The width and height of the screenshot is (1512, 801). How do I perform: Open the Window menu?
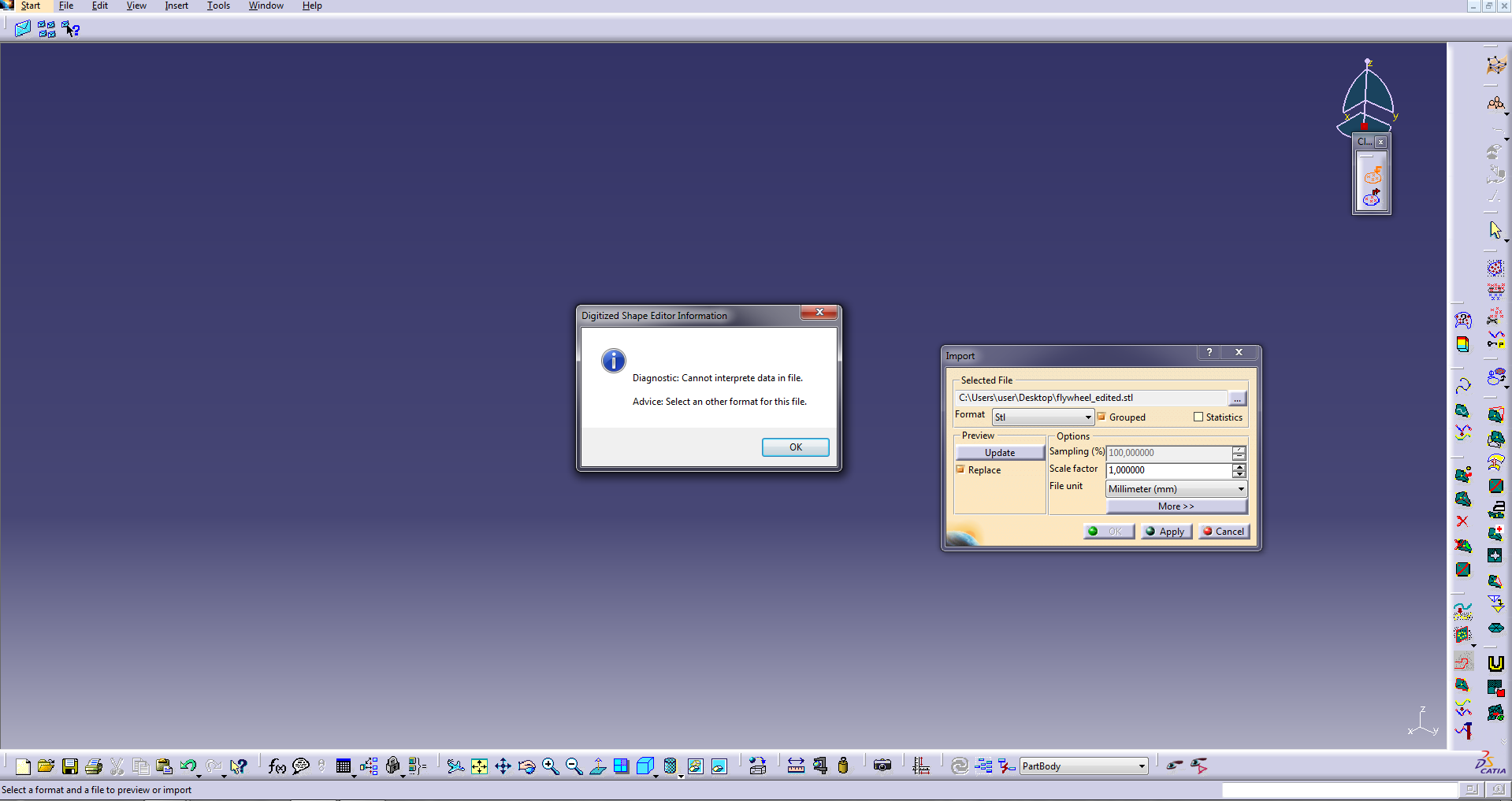tap(266, 6)
